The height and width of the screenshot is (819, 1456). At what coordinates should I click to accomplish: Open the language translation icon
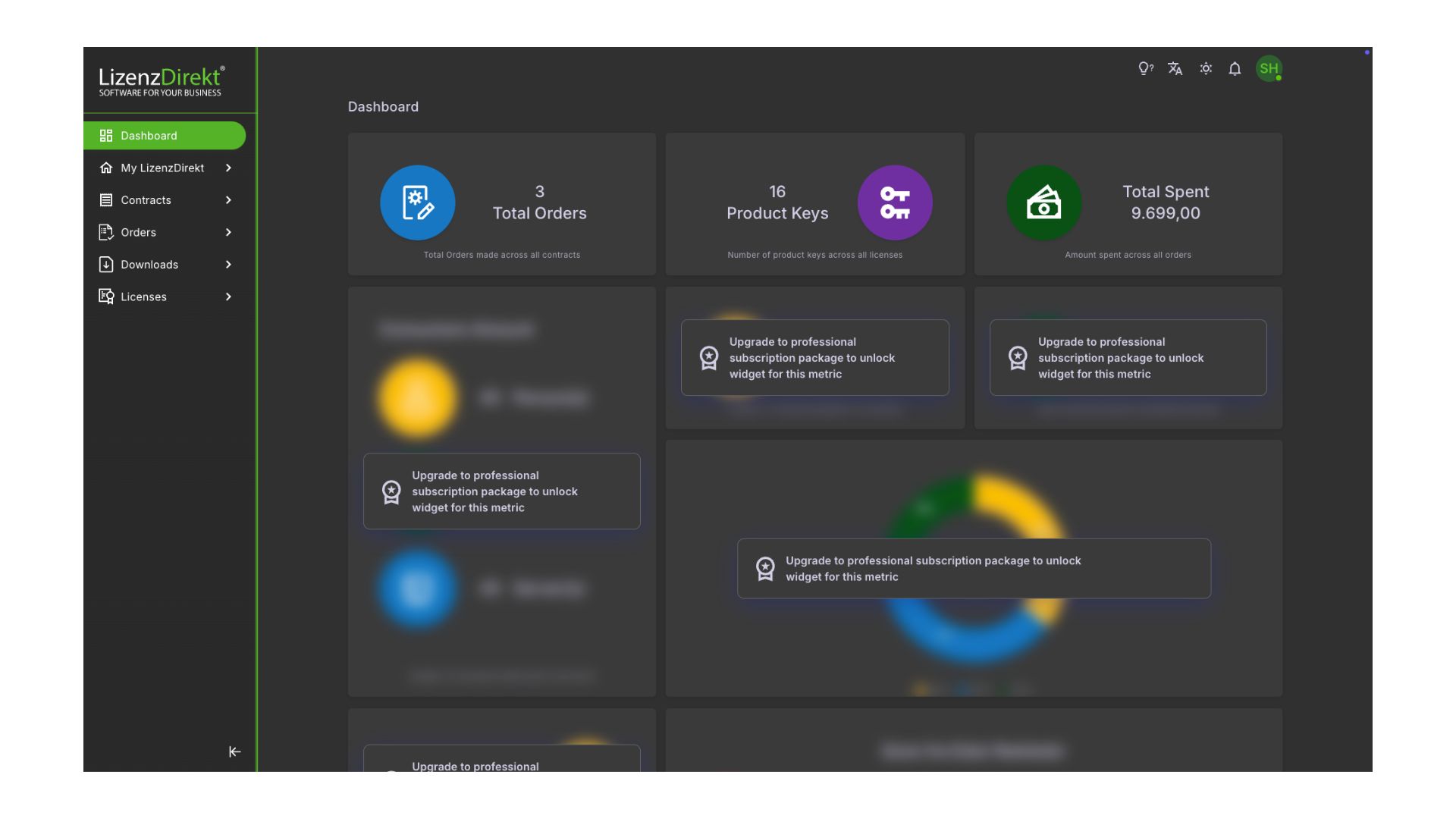[1175, 69]
